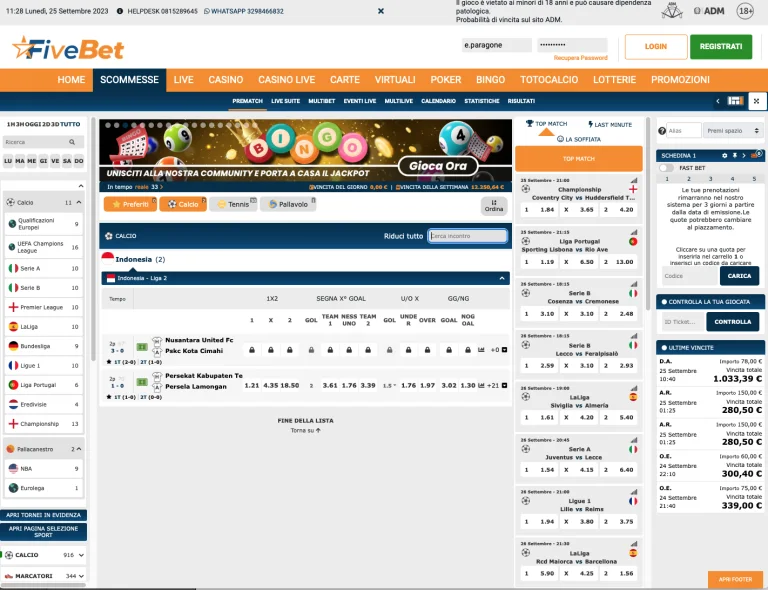Open statistics icon for Sporting Lisbona match
Screen dimensions: 768x590
pyautogui.click(x=634, y=232)
